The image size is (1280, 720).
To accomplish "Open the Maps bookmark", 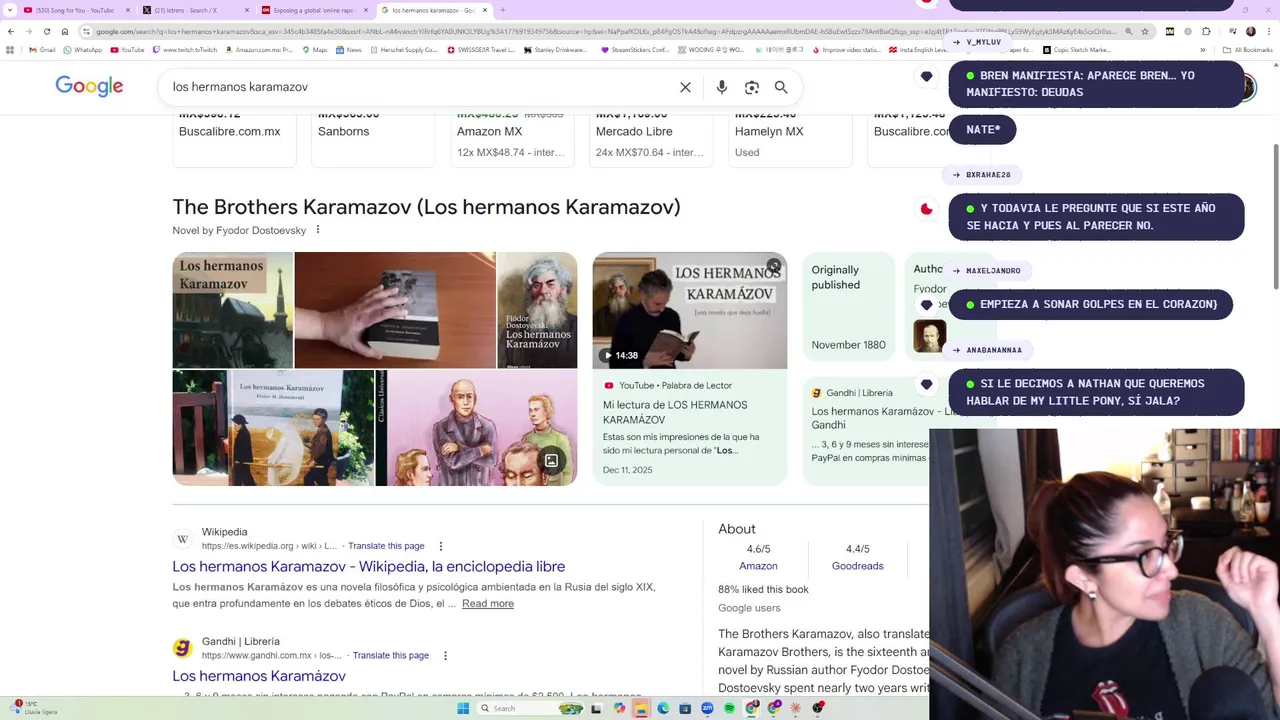I will point(314,49).
